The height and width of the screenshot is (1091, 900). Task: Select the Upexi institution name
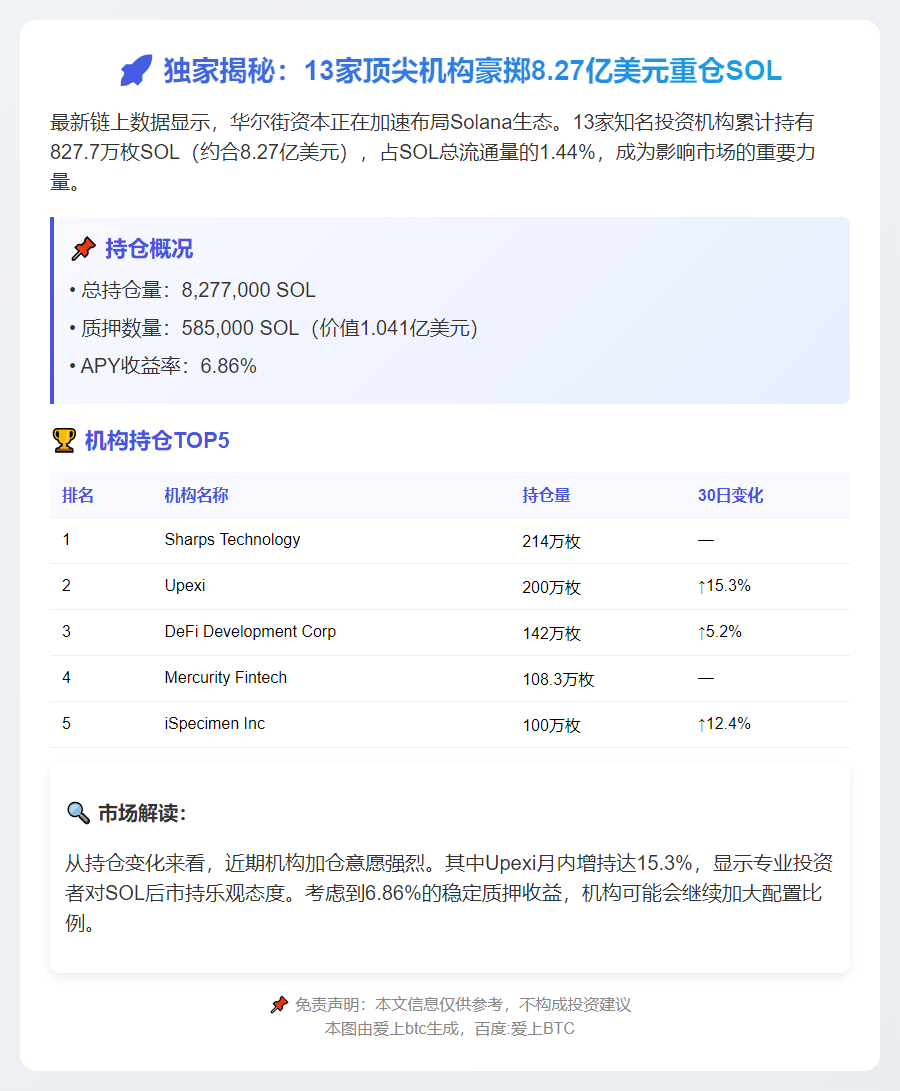pyautogui.click(x=185, y=586)
